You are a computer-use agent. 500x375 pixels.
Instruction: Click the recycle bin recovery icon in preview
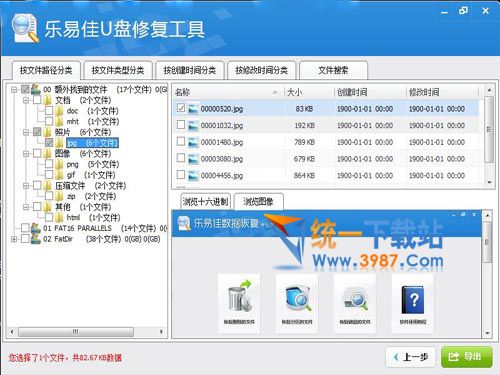[239, 297]
